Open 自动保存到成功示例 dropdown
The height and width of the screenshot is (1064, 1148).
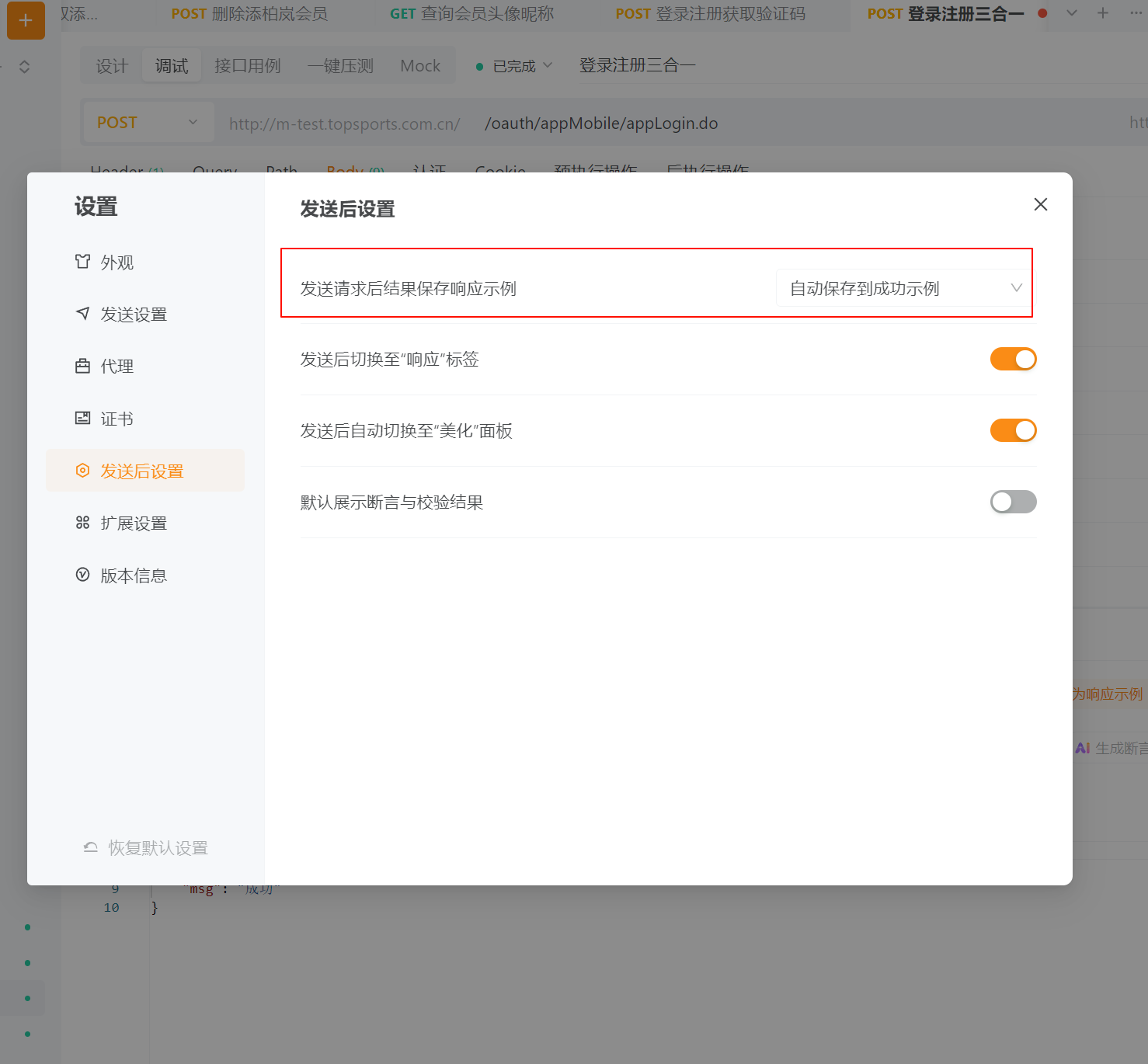tap(903, 288)
